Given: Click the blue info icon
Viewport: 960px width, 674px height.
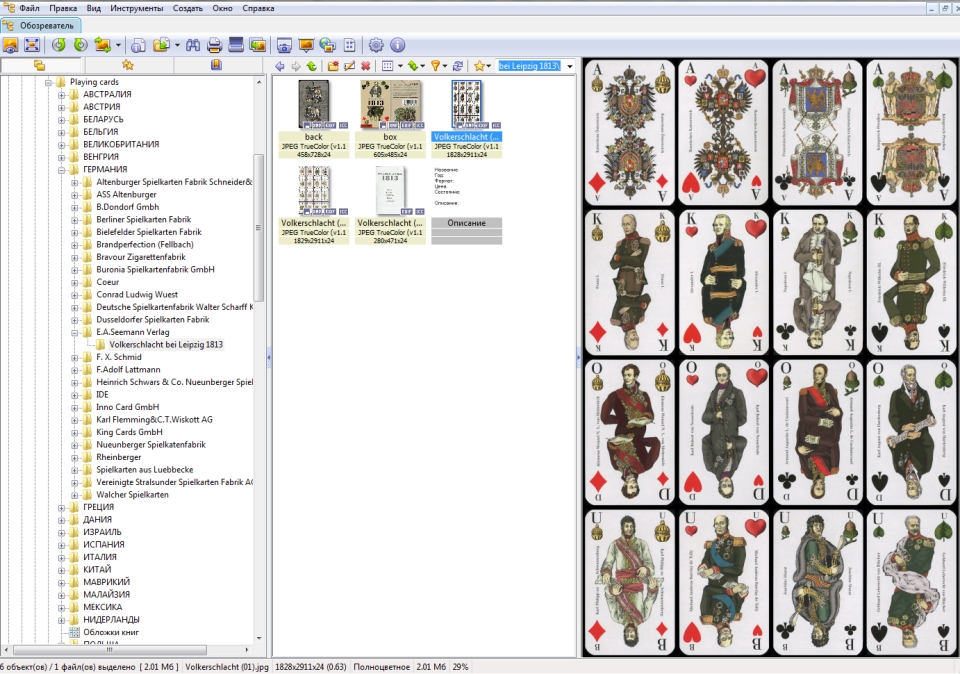Looking at the screenshot, I should [x=397, y=45].
